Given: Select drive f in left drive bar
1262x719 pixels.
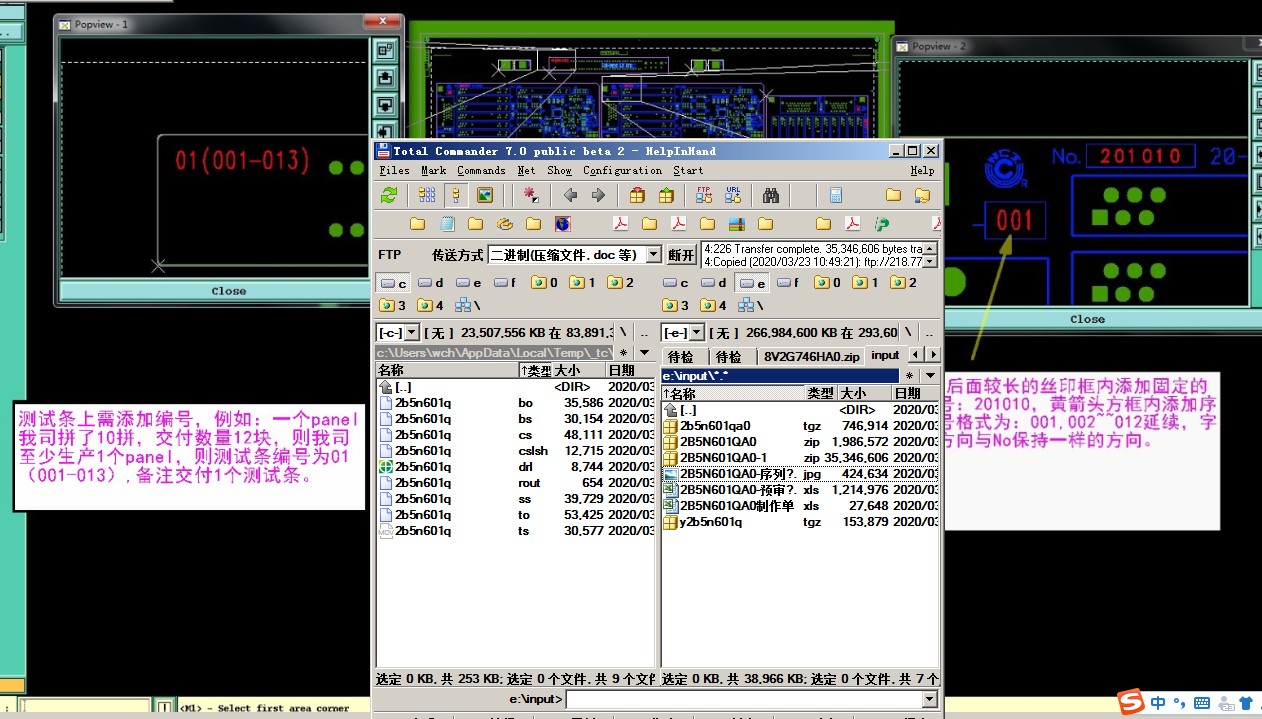Looking at the screenshot, I should click(x=505, y=283).
